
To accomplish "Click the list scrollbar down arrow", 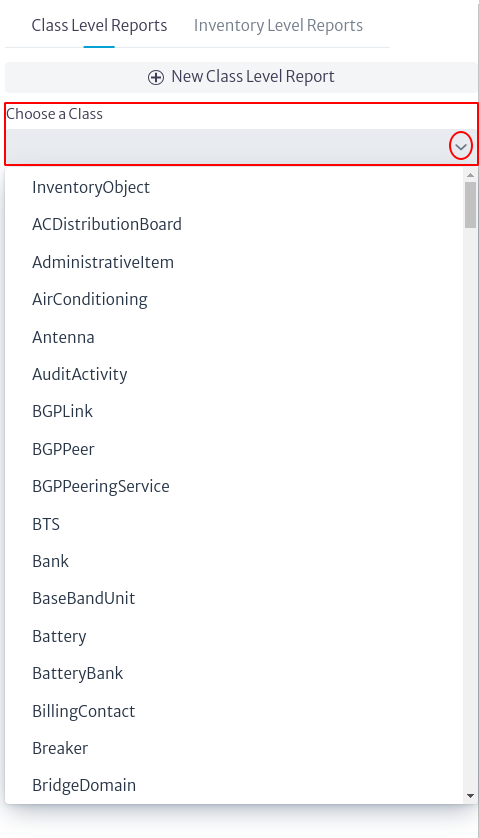I will click(x=470, y=796).
